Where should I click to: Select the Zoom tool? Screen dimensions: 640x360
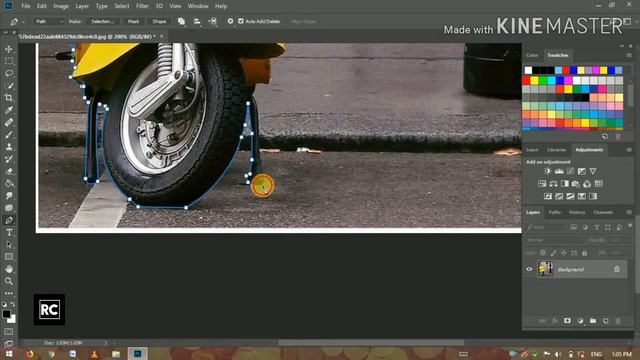pos(9,281)
